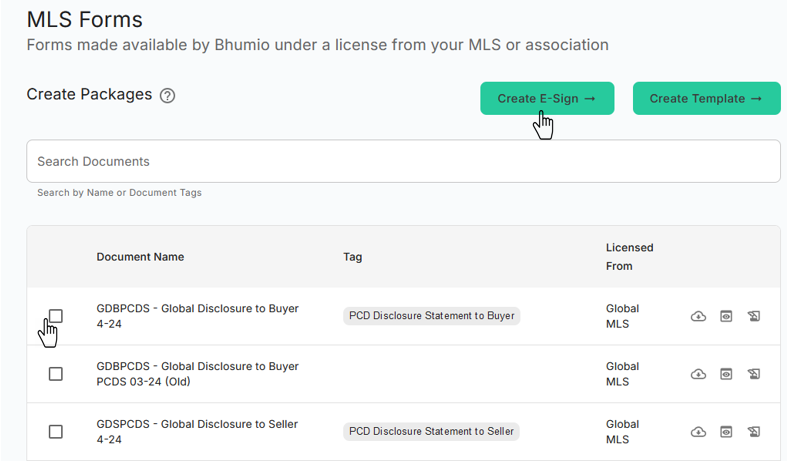Image resolution: width=787 pixels, height=464 pixels.
Task: Download the Buyer PCDS 03-24 (Old) form
Action: (698, 374)
